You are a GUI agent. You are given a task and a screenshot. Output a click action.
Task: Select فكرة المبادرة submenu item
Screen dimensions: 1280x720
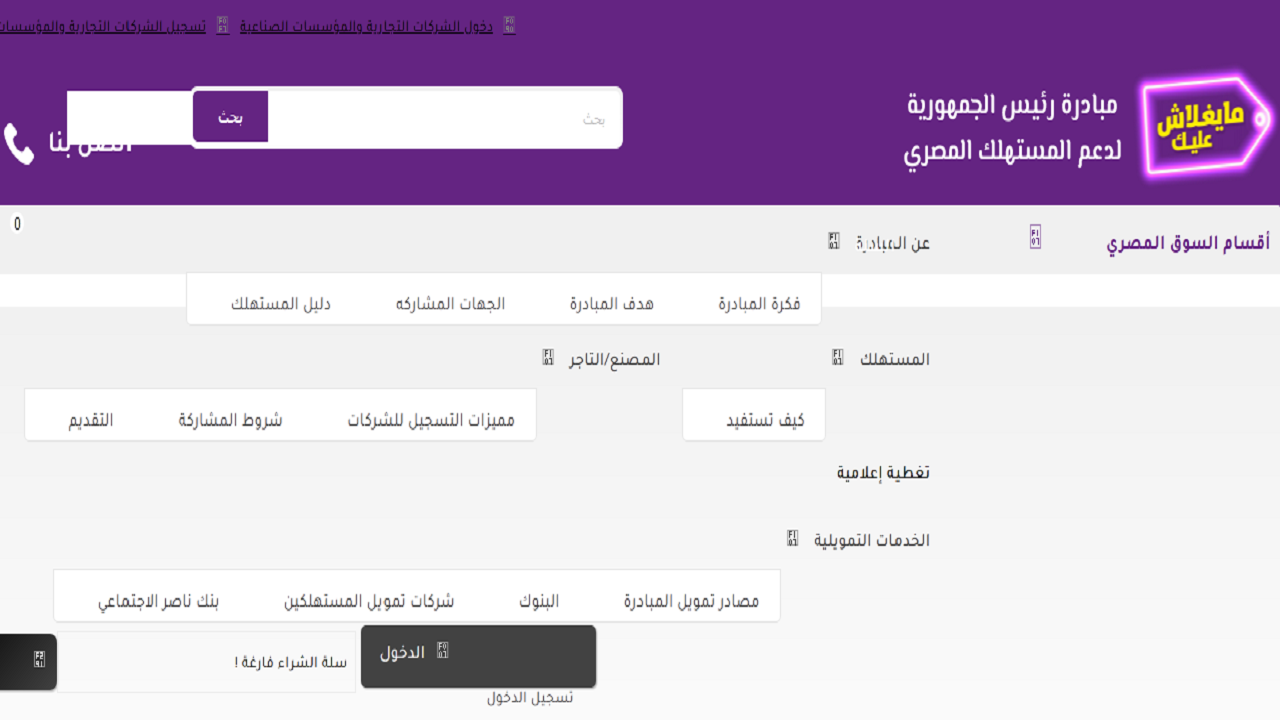coord(759,304)
